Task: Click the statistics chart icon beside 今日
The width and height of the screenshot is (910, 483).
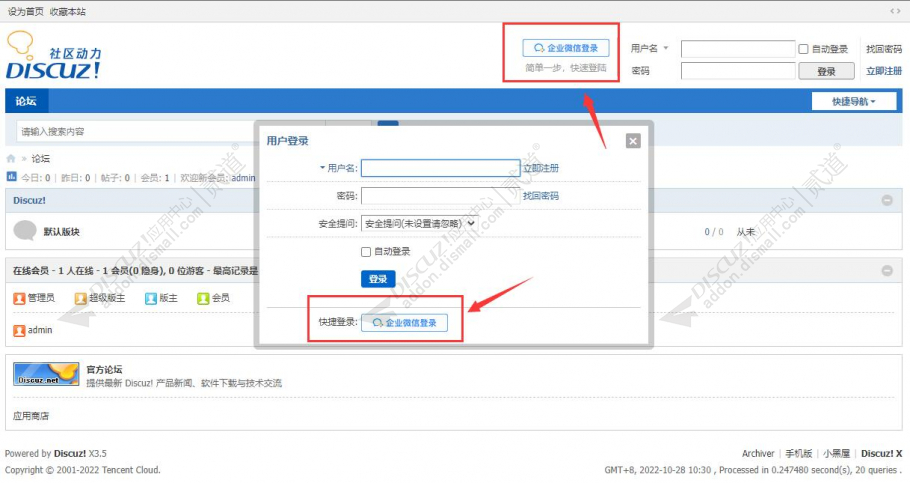Action: 11,176
